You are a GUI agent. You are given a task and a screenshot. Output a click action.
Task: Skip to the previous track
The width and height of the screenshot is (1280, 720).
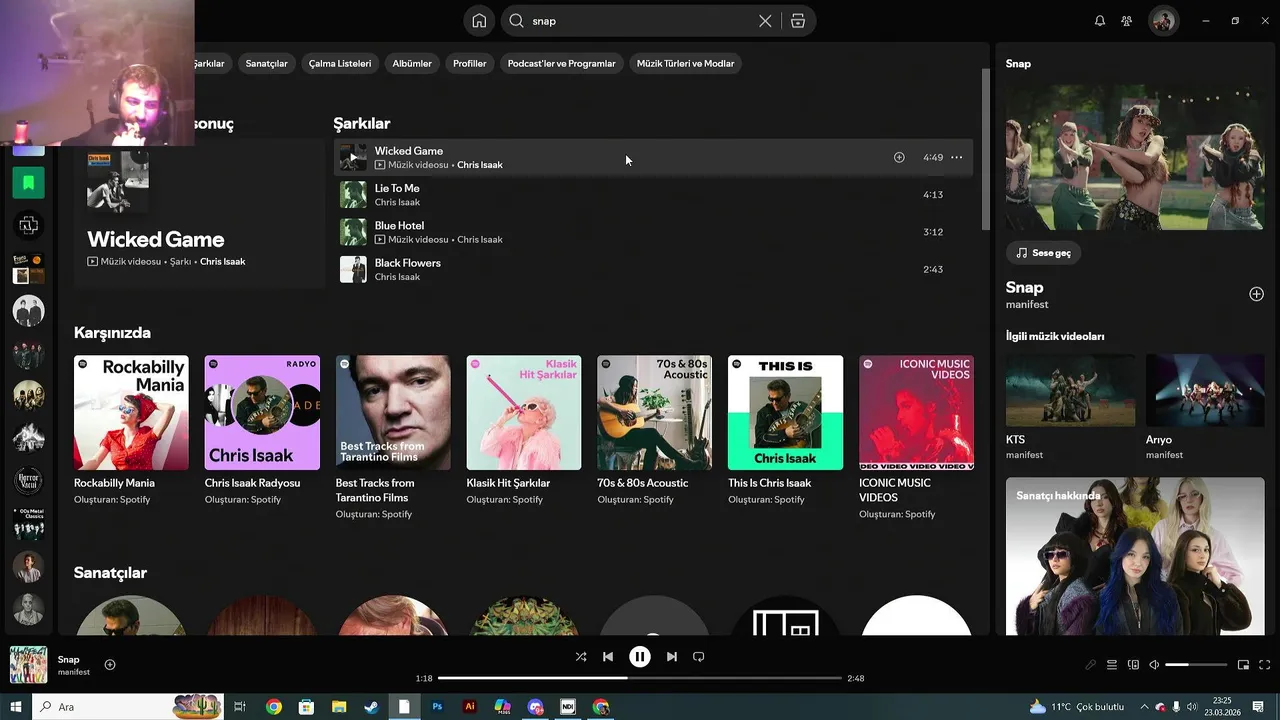click(608, 657)
